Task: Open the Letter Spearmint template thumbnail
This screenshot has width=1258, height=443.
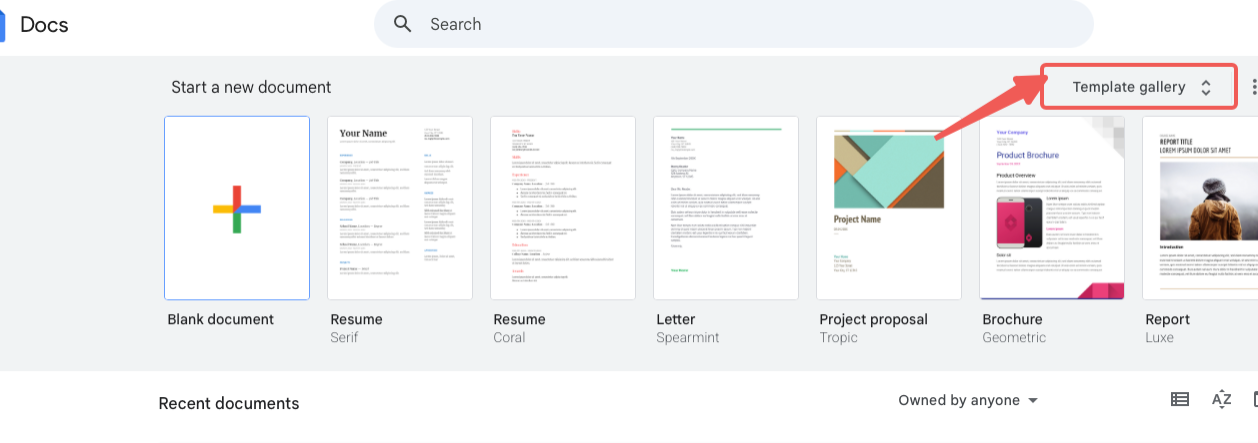Action: 726,208
